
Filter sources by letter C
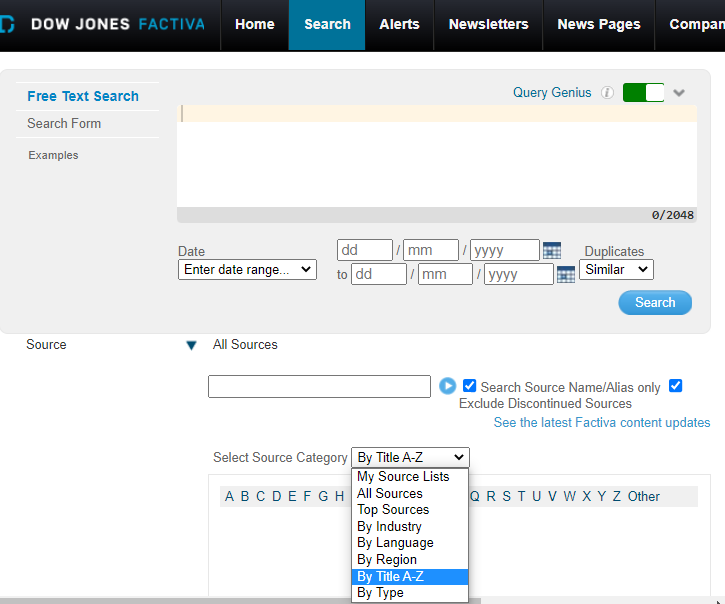pos(261,496)
